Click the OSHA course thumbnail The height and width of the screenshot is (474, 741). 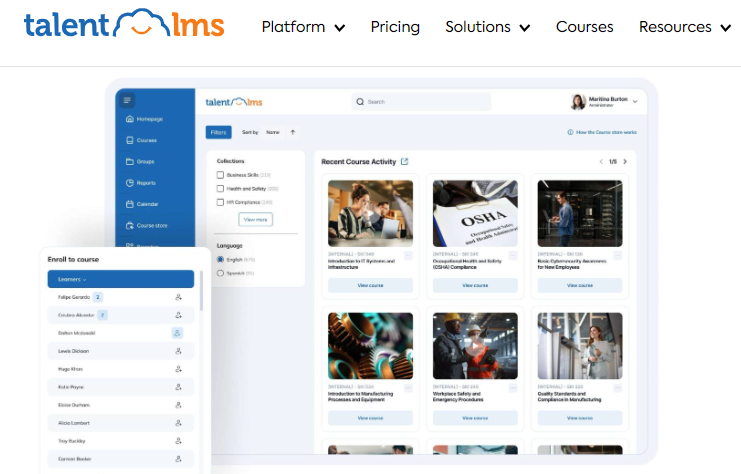(475, 213)
